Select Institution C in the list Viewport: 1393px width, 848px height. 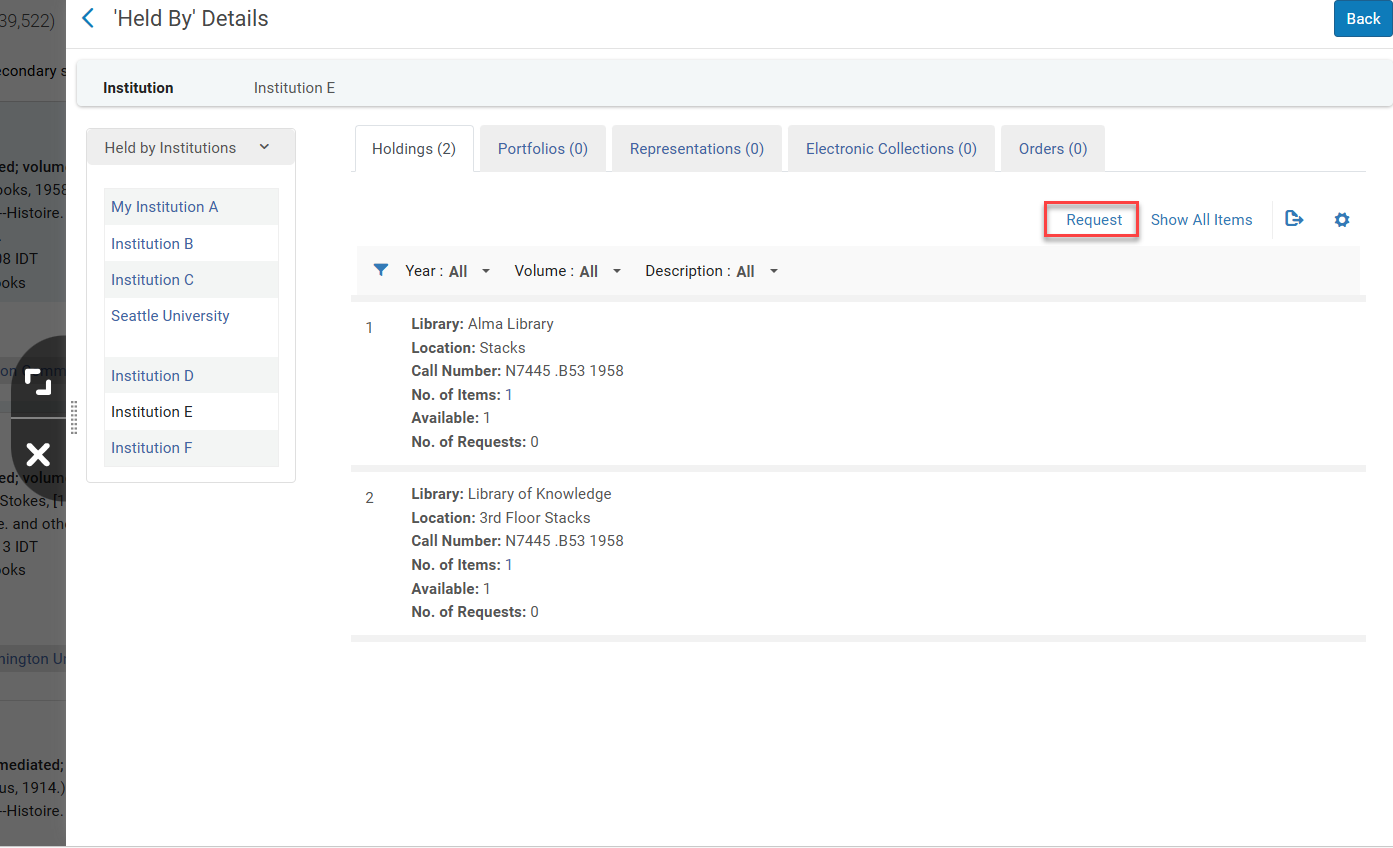[x=191, y=280]
